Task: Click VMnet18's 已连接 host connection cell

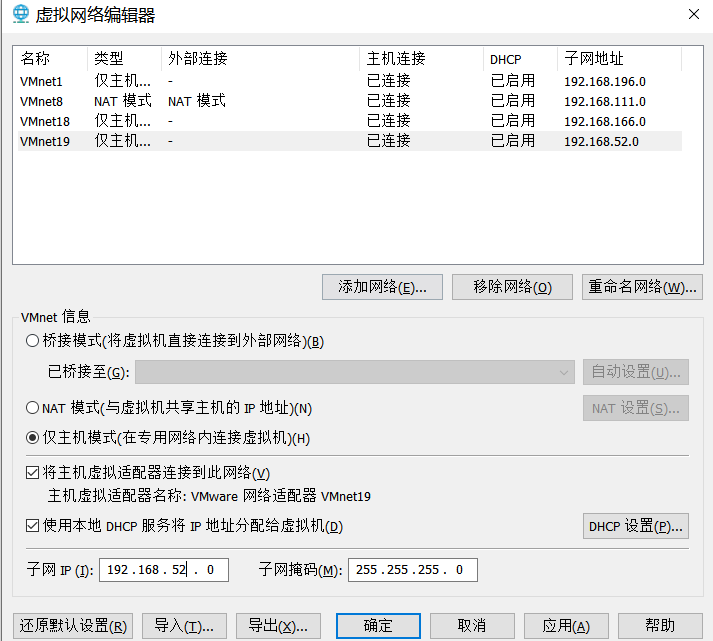Action: pyautogui.click(x=388, y=121)
